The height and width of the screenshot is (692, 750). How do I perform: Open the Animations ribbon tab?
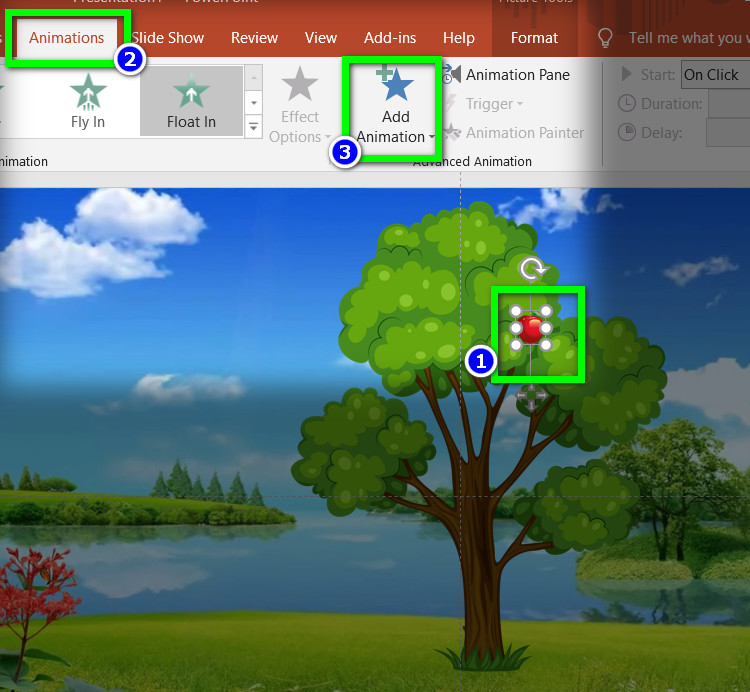click(66, 38)
